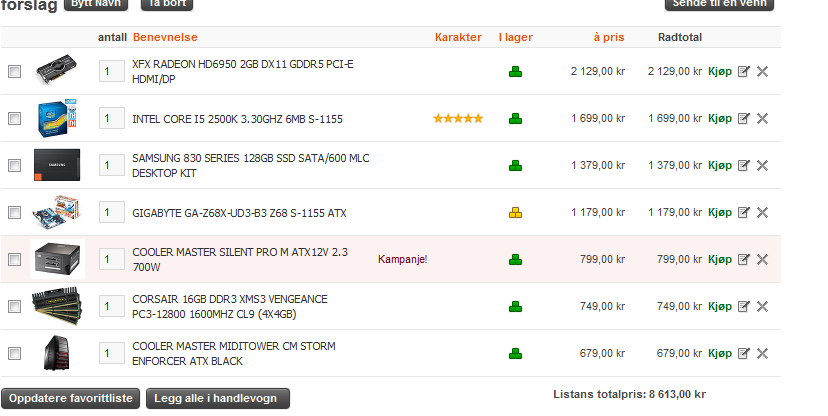Image resolution: width=828 pixels, height=416 pixels.
Task: Open Gigabyte motherboard thumbnail image
Action: (56, 212)
